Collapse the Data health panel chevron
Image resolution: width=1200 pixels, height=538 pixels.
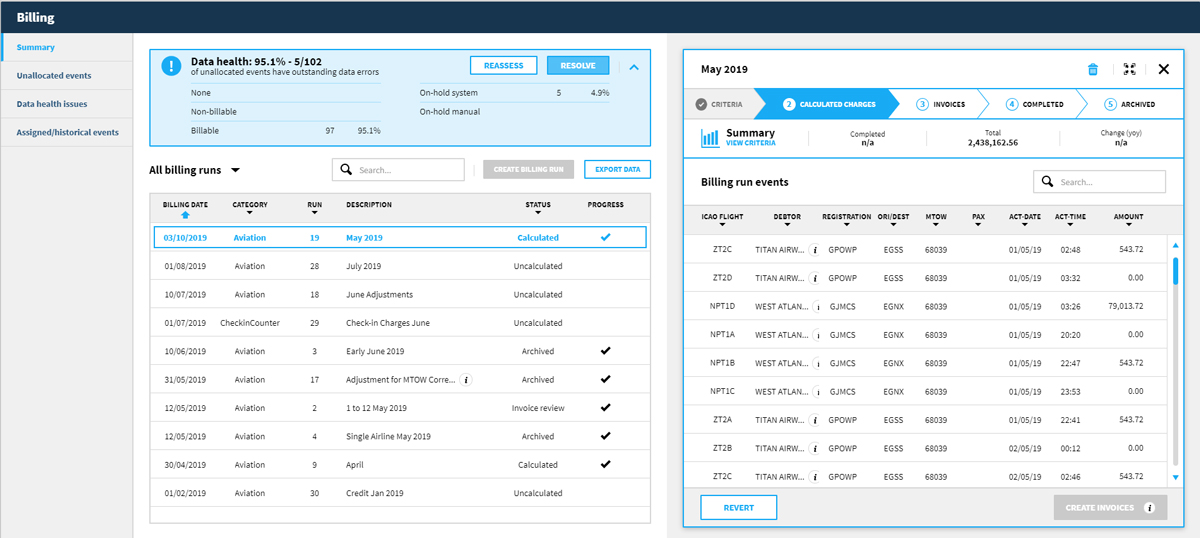click(x=633, y=66)
